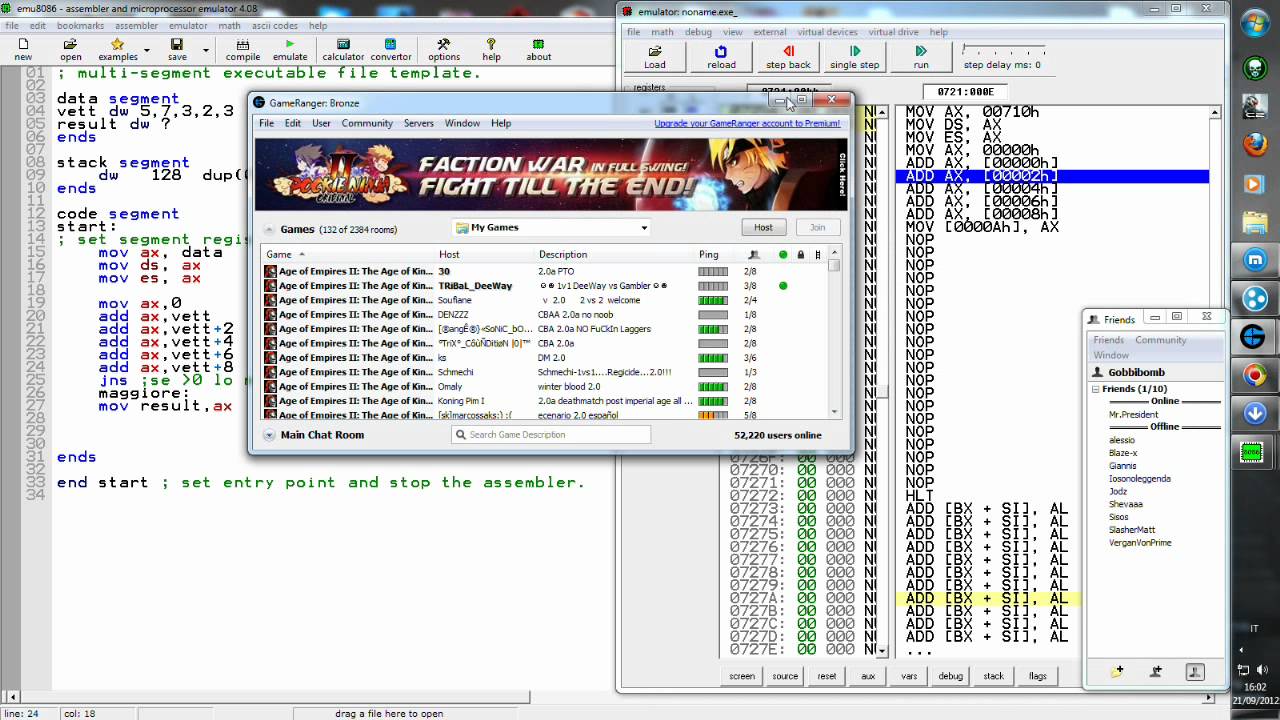
Task: Expand the Main Chat Room section
Action: pyautogui.click(x=269, y=435)
